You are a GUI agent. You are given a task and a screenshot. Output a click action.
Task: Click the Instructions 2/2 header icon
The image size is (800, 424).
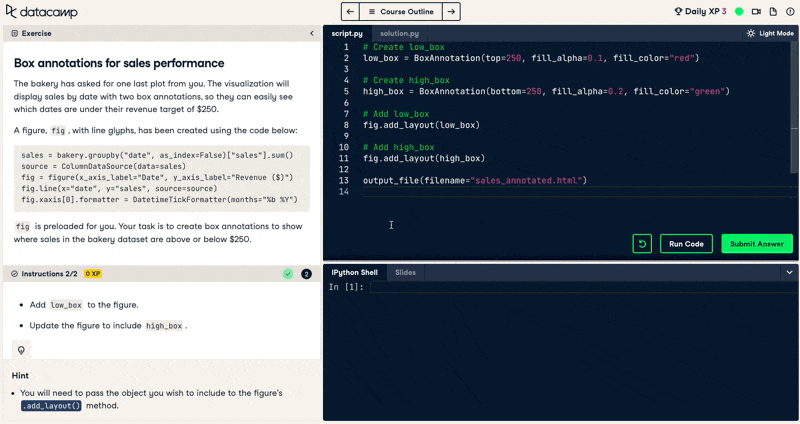pyautogui.click(x=14, y=274)
